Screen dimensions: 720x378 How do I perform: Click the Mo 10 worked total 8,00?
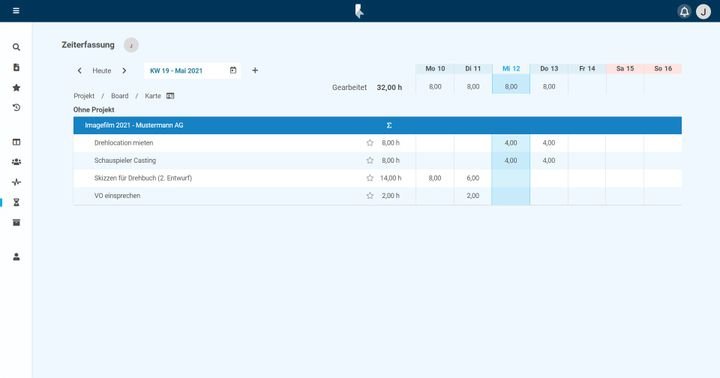click(x=435, y=86)
